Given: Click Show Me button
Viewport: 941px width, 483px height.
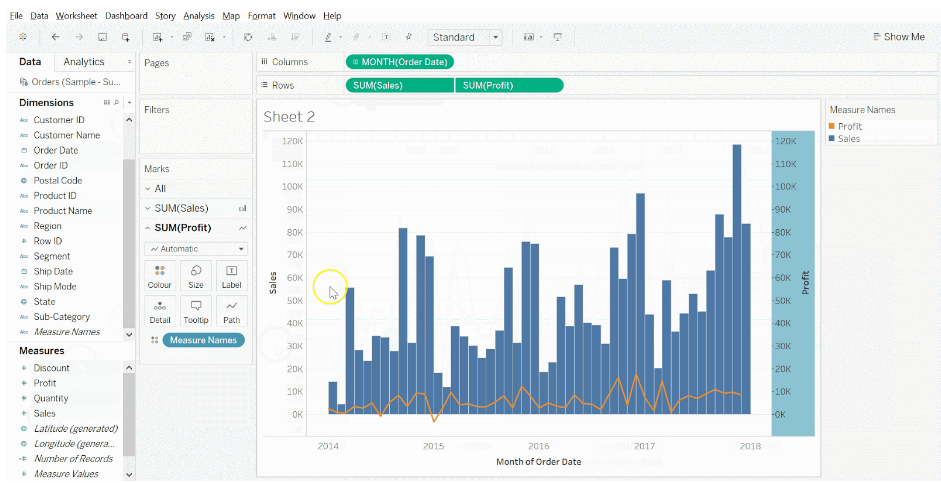Looking at the screenshot, I should pyautogui.click(x=898, y=37).
